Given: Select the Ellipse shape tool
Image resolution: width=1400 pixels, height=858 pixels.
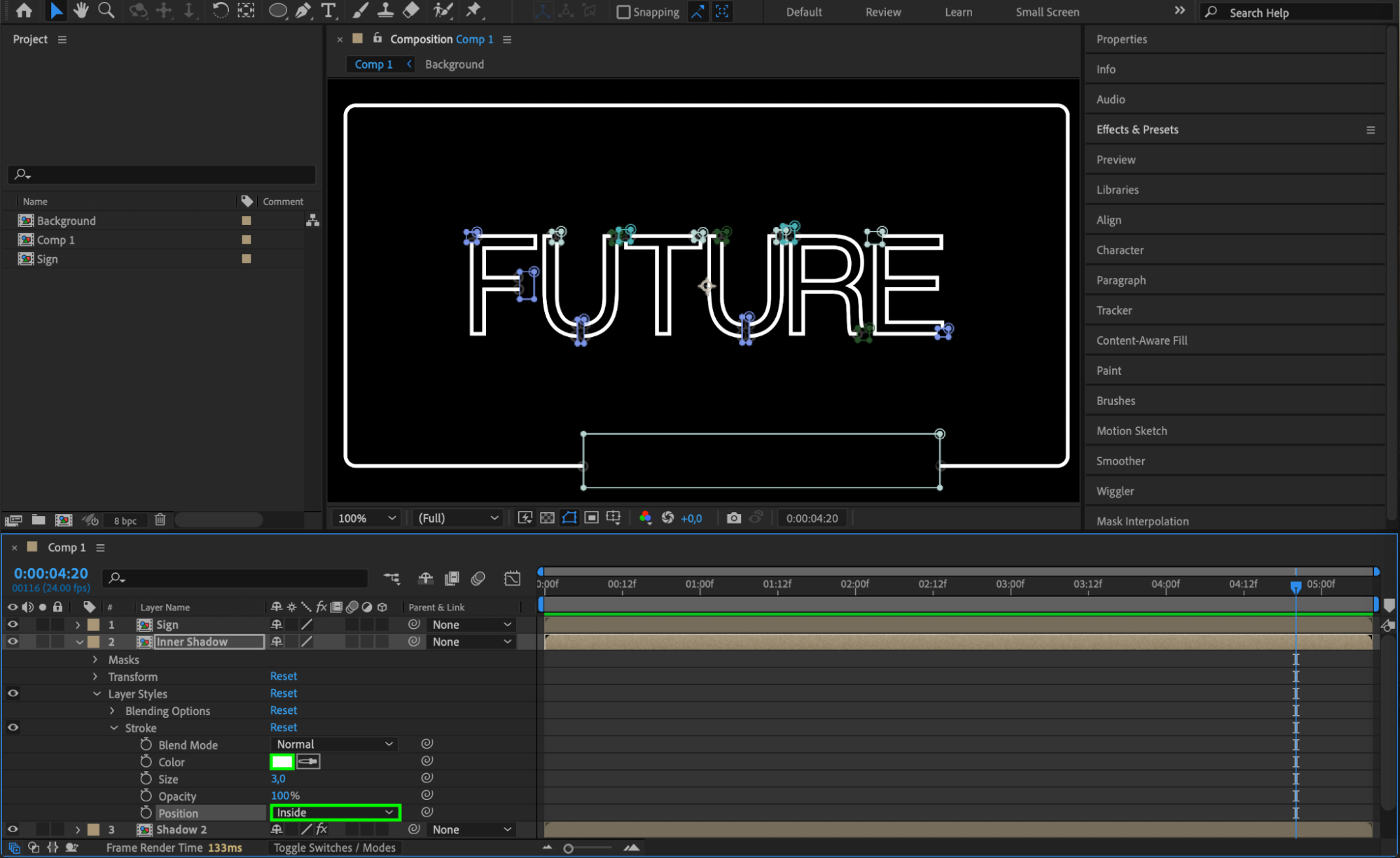Looking at the screenshot, I should [x=278, y=11].
